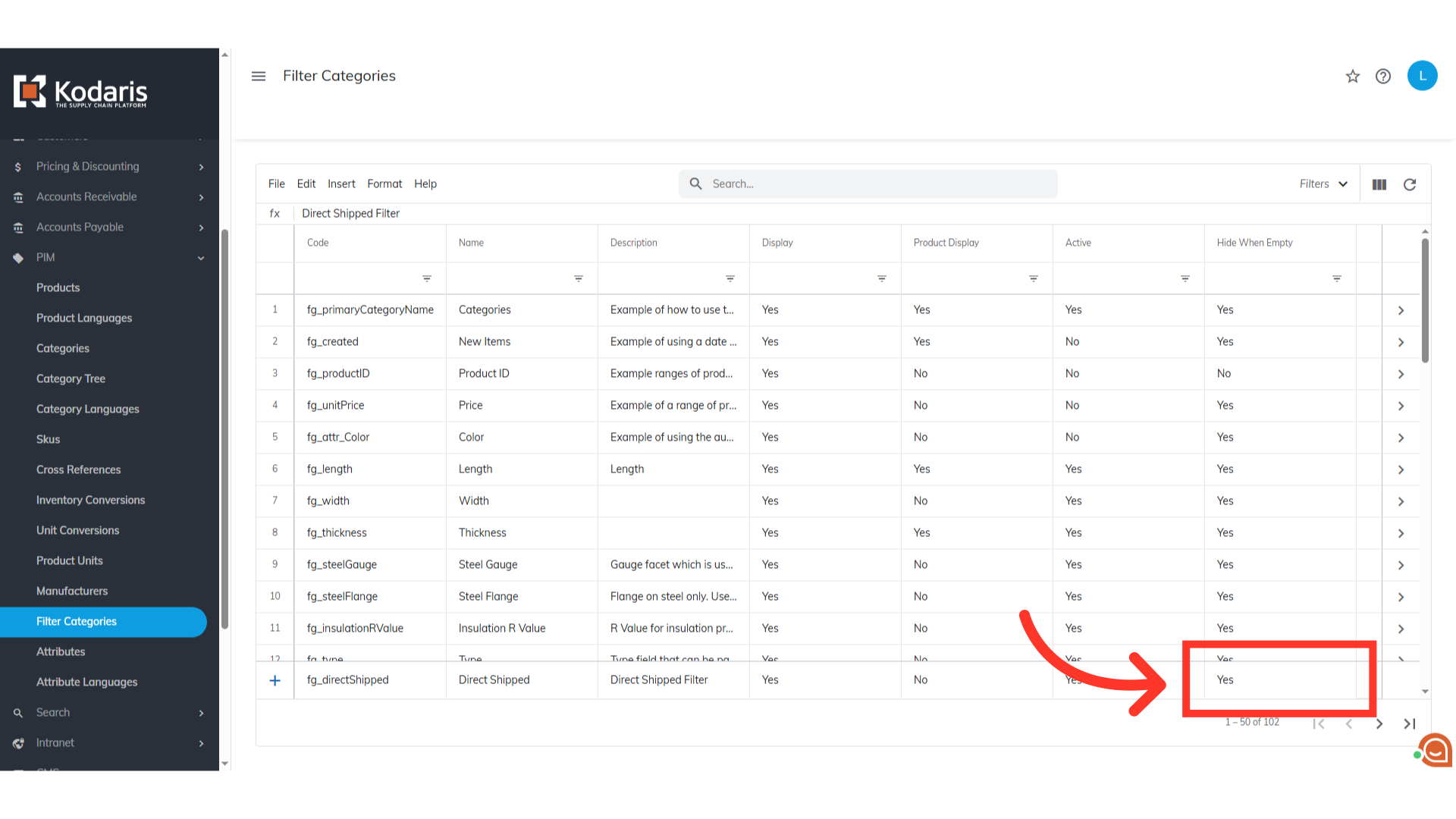Expand row details for fg_created

coord(1401,342)
